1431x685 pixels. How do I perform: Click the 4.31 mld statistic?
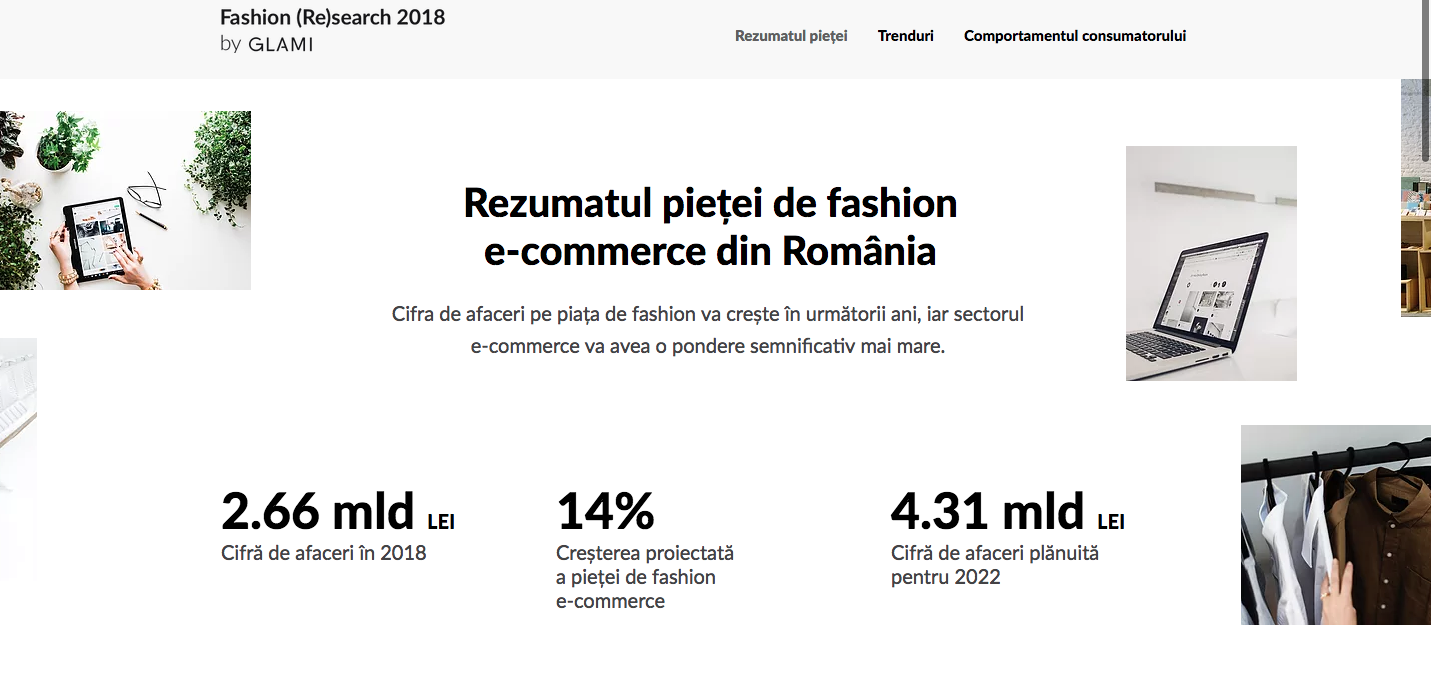(x=986, y=511)
